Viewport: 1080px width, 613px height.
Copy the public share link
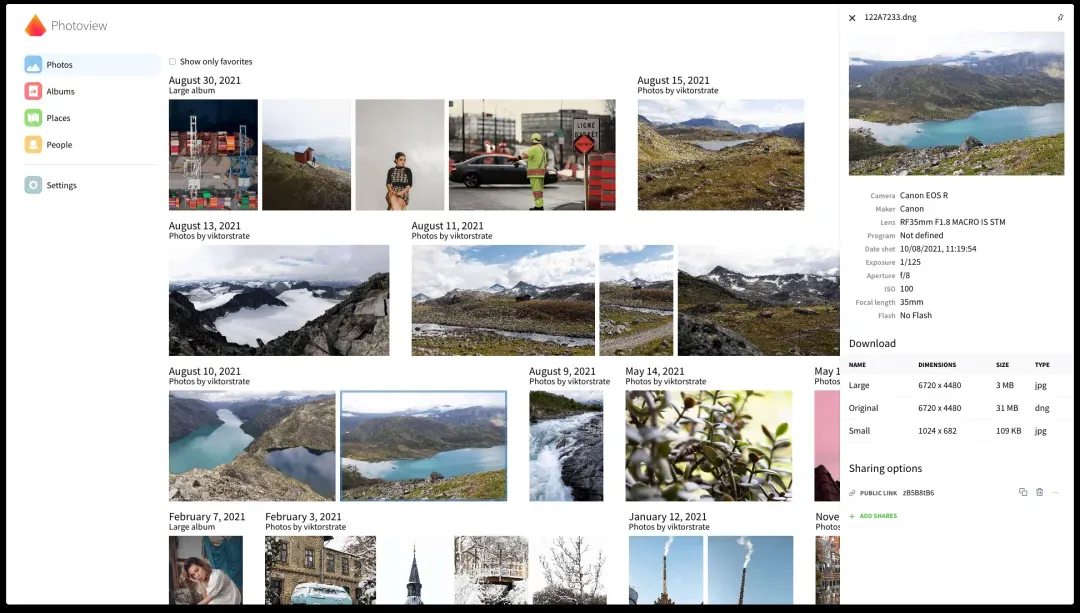point(1023,492)
